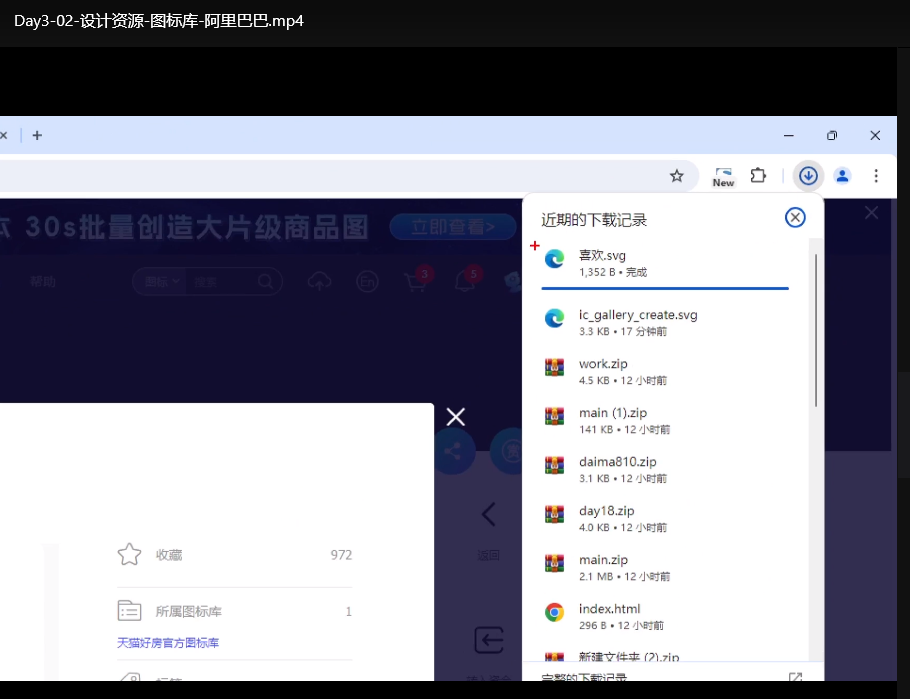Viewport: 910px width, 699px height.
Task: Click download popup scrollbar thumb
Action: coord(815,330)
